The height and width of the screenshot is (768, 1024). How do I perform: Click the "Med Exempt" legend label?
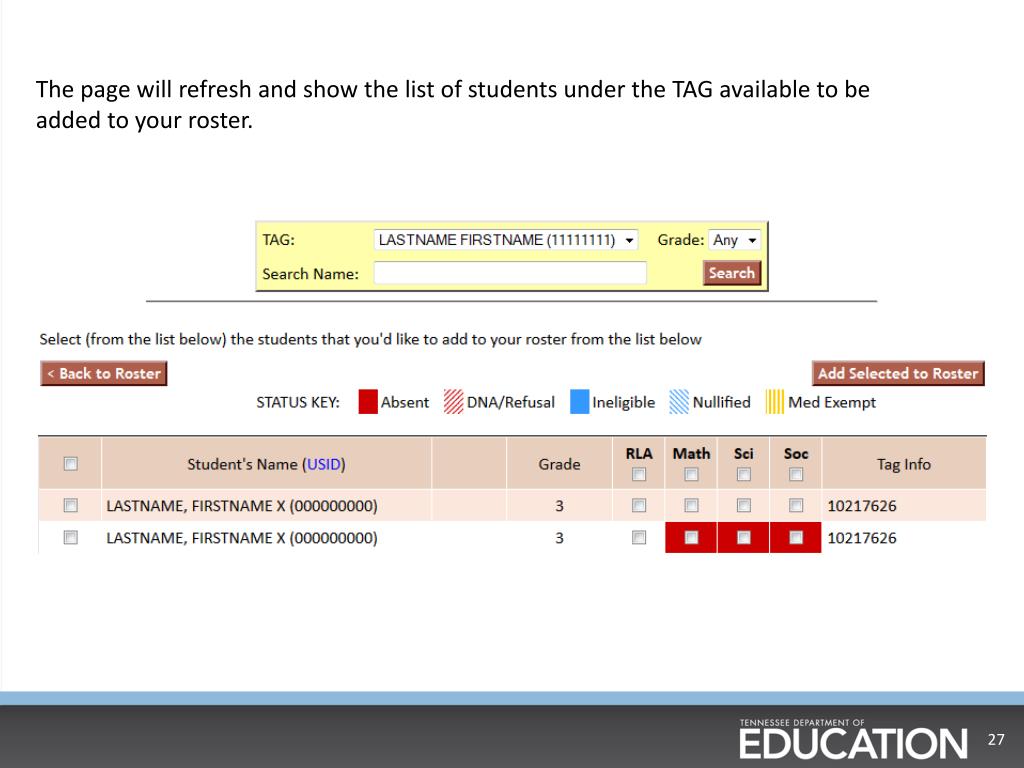pos(831,402)
